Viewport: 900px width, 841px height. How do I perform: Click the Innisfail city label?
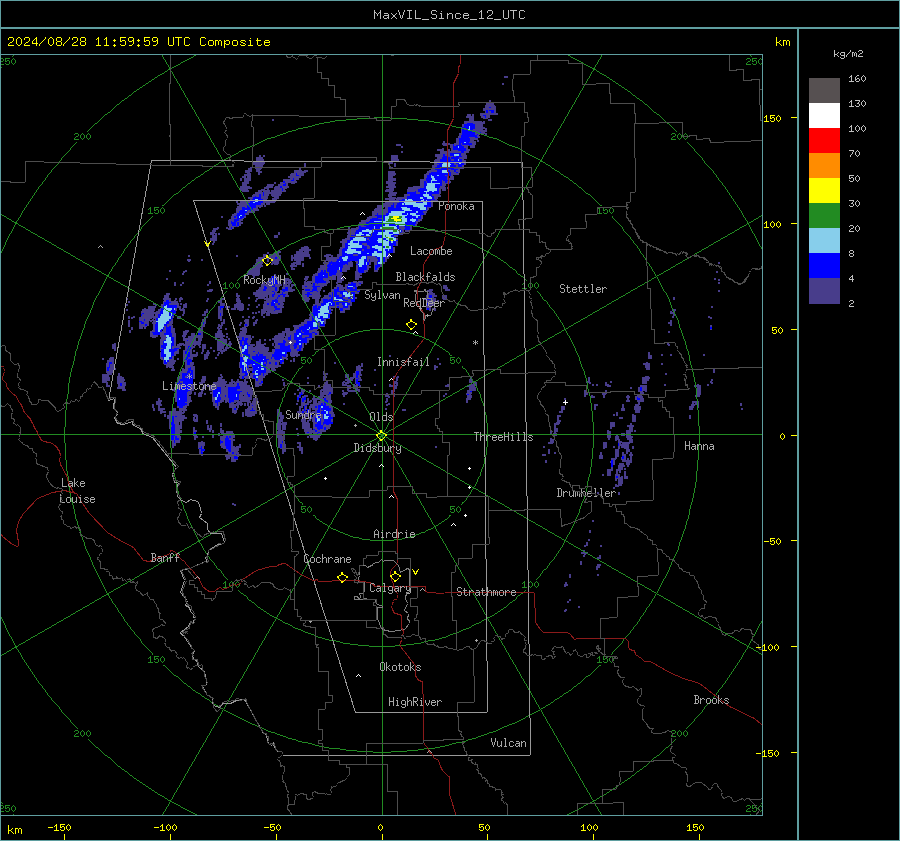[x=403, y=362]
